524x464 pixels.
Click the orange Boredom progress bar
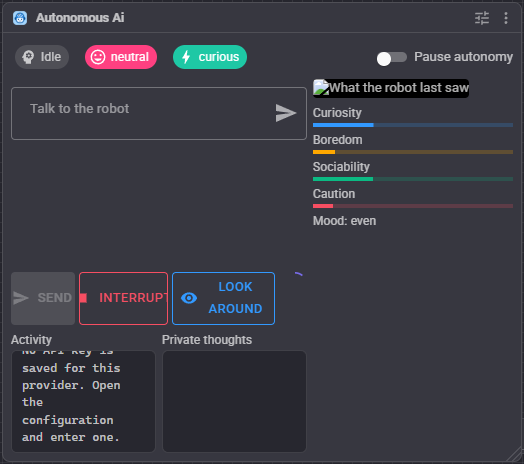pyautogui.click(x=413, y=152)
